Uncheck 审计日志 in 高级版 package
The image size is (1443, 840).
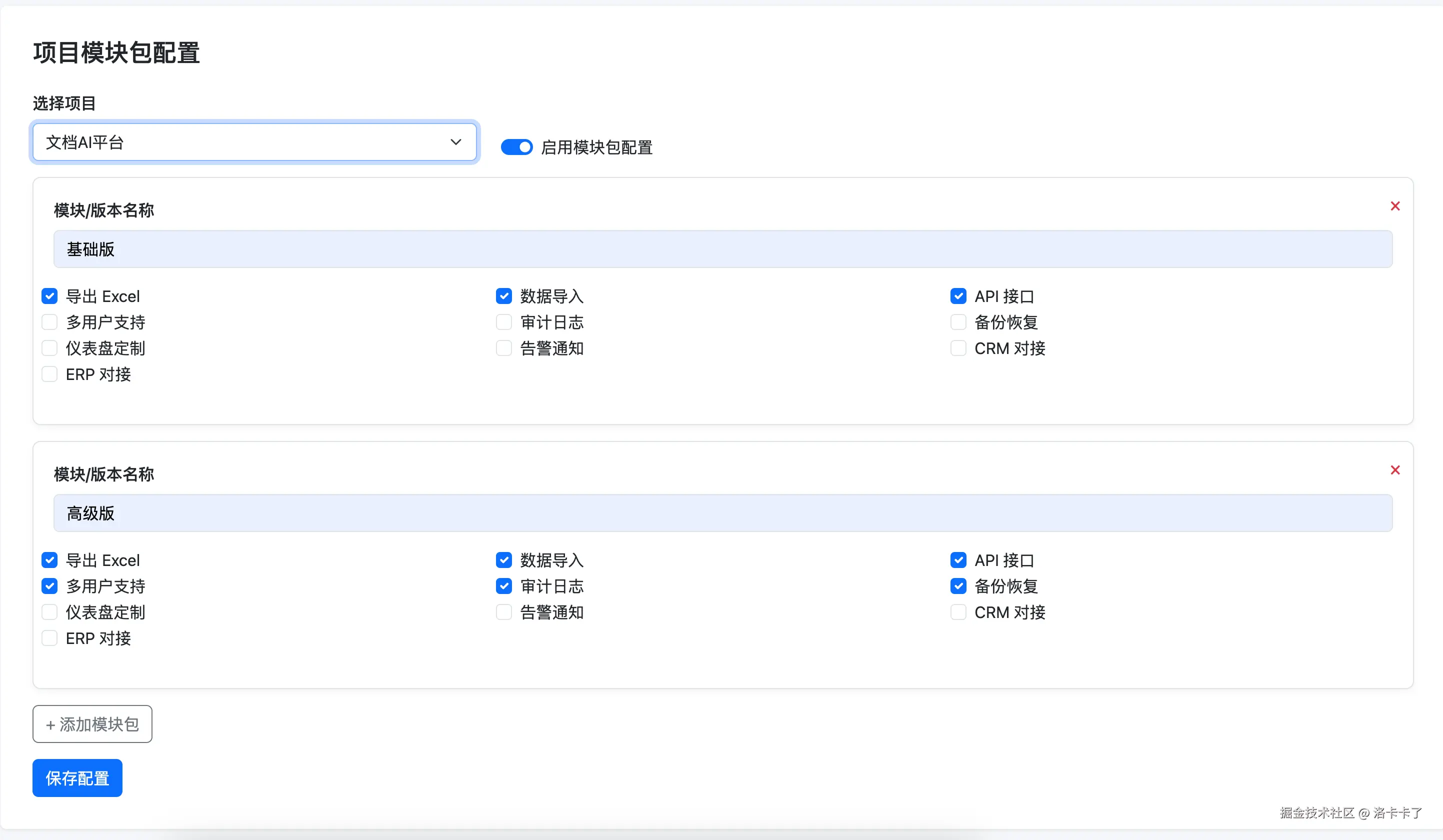pyautogui.click(x=503, y=586)
